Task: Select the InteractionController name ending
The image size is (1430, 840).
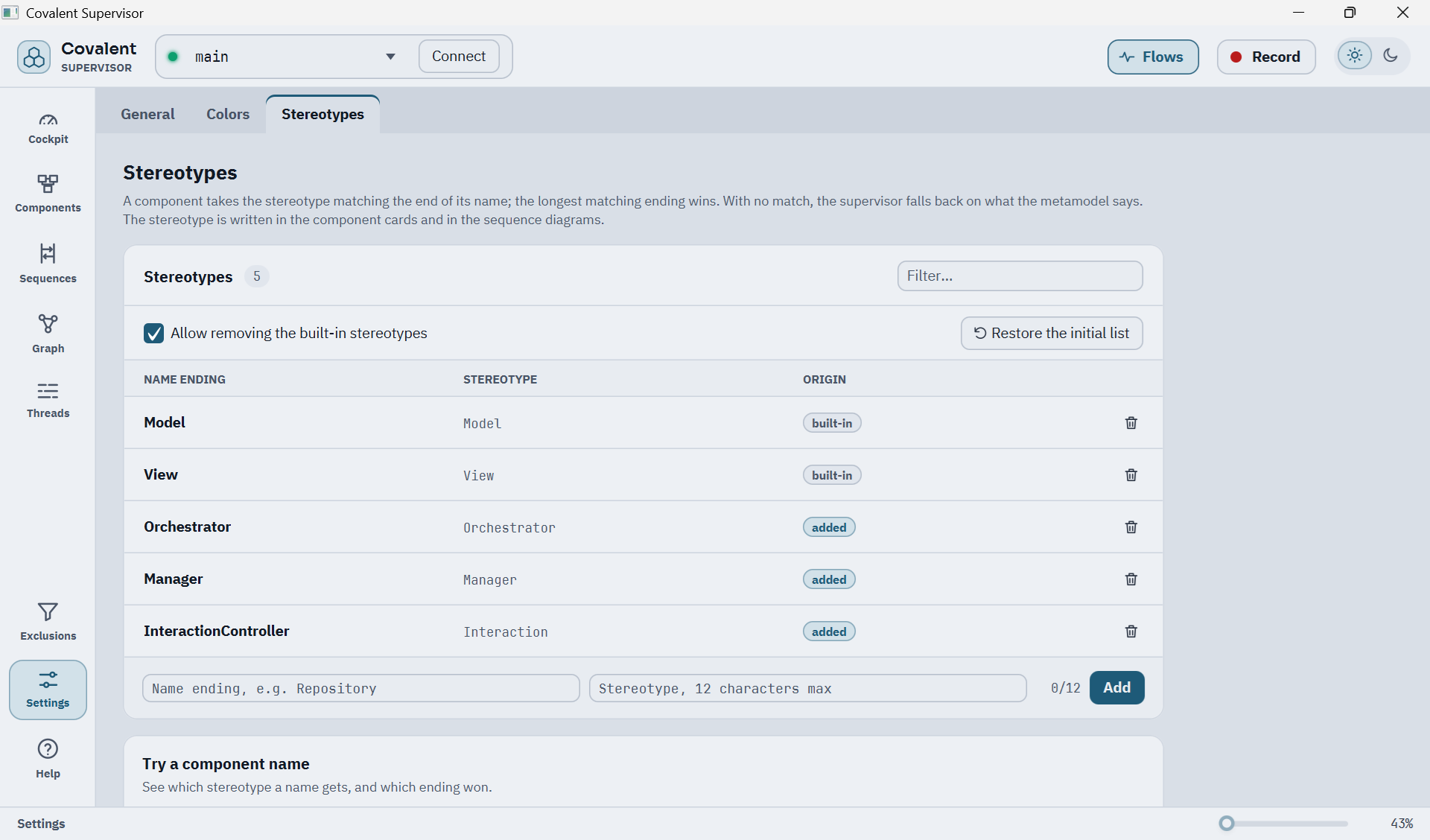Action: (x=216, y=631)
